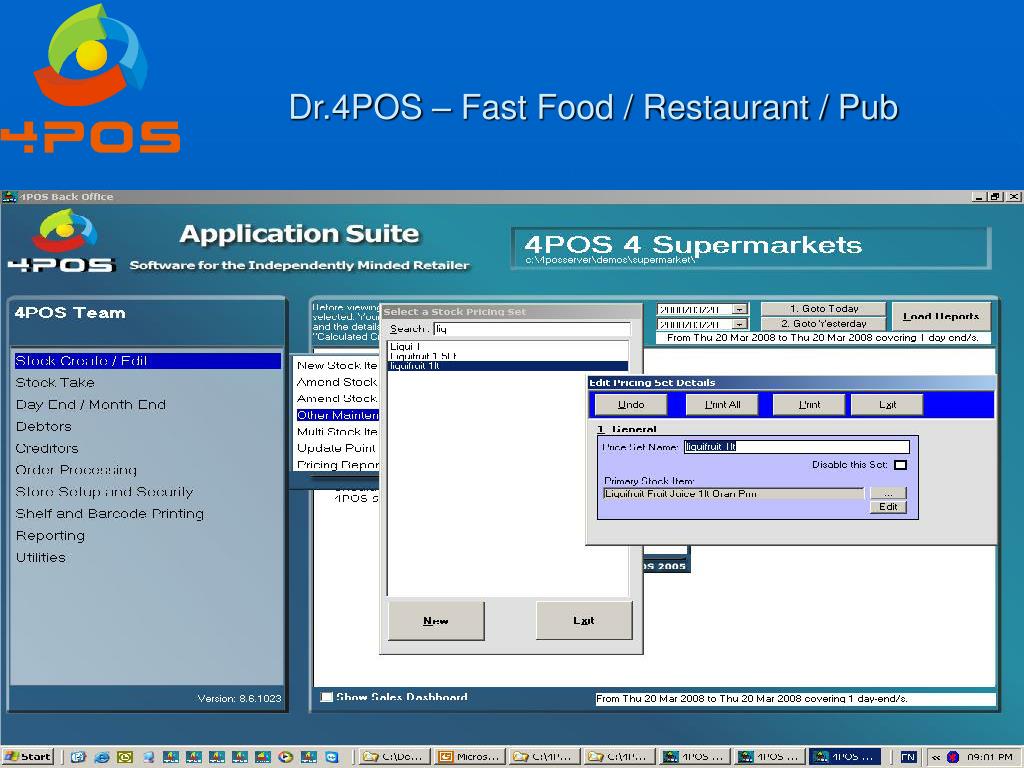This screenshot has width=1024, height=768.
Task: Click the red system tray icon near the clock
Action: coord(952,757)
